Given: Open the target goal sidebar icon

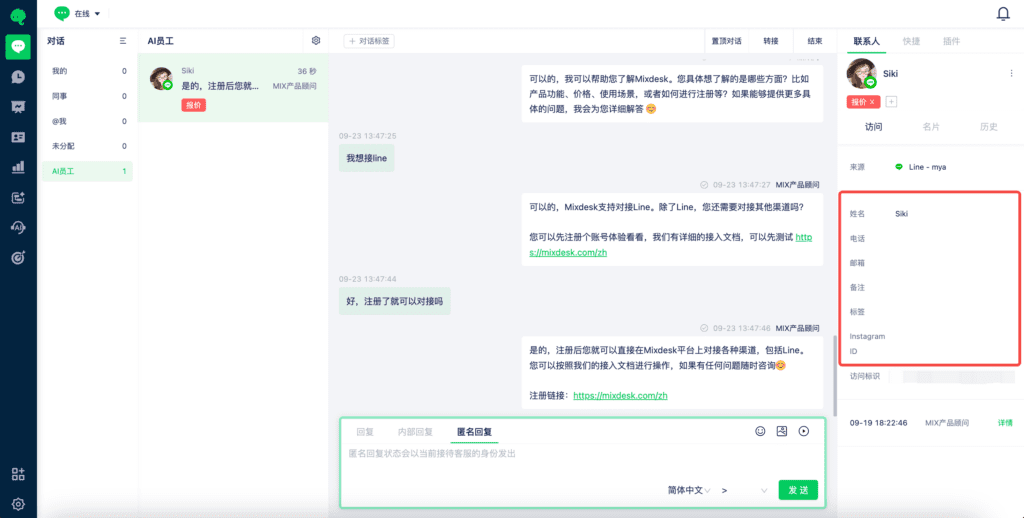Looking at the screenshot, I should 18,258.
